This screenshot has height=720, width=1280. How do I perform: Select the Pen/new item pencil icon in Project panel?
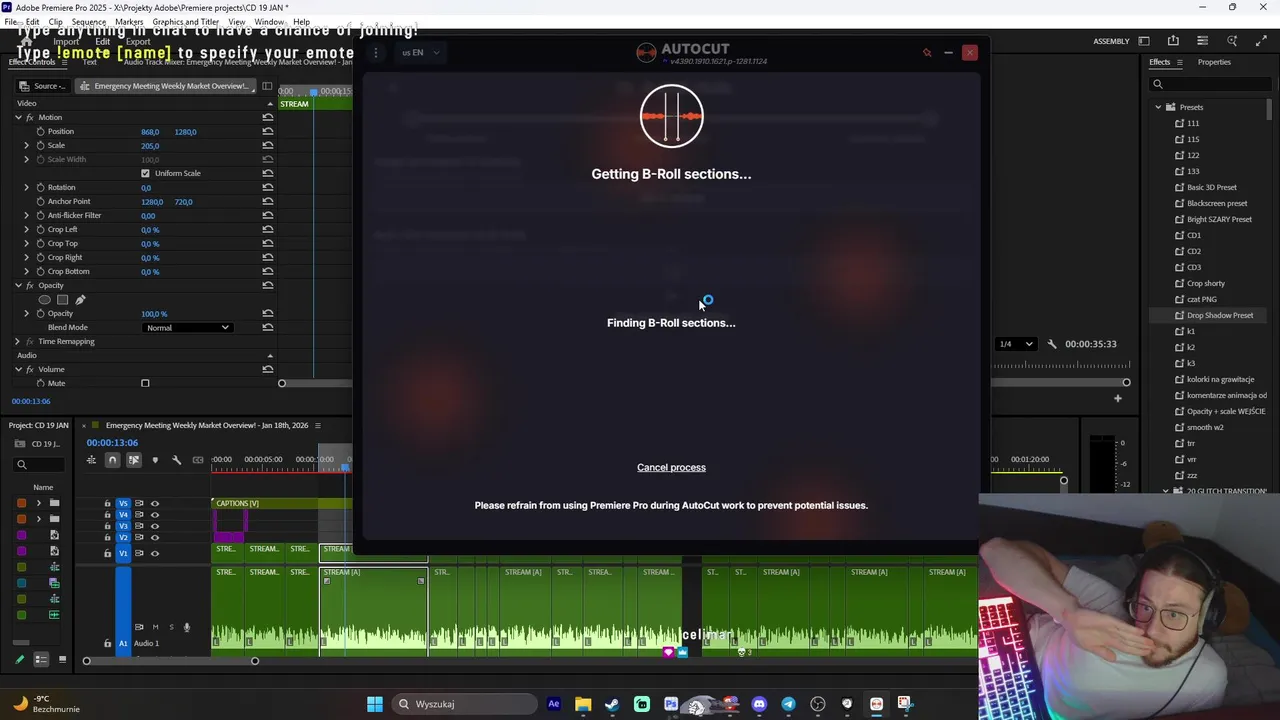click(19, 660)
